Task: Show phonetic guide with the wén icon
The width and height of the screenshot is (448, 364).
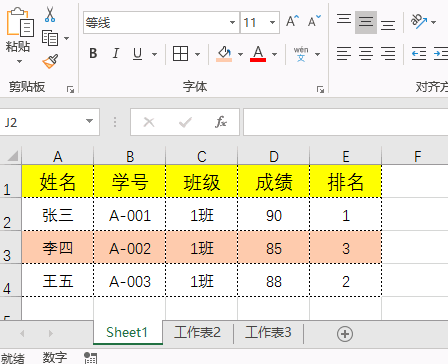Action: coord(301,54)
